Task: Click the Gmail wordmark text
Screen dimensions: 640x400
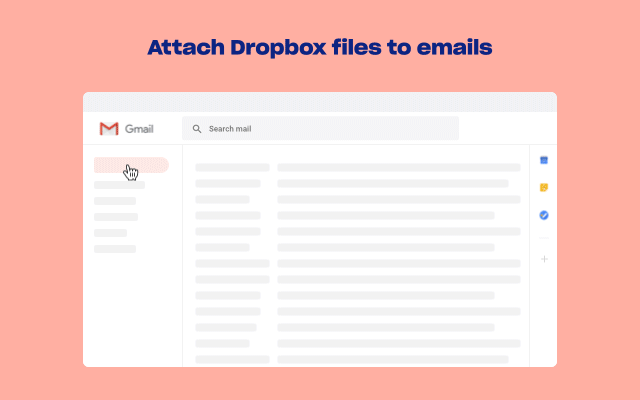Action: [138, 129]
